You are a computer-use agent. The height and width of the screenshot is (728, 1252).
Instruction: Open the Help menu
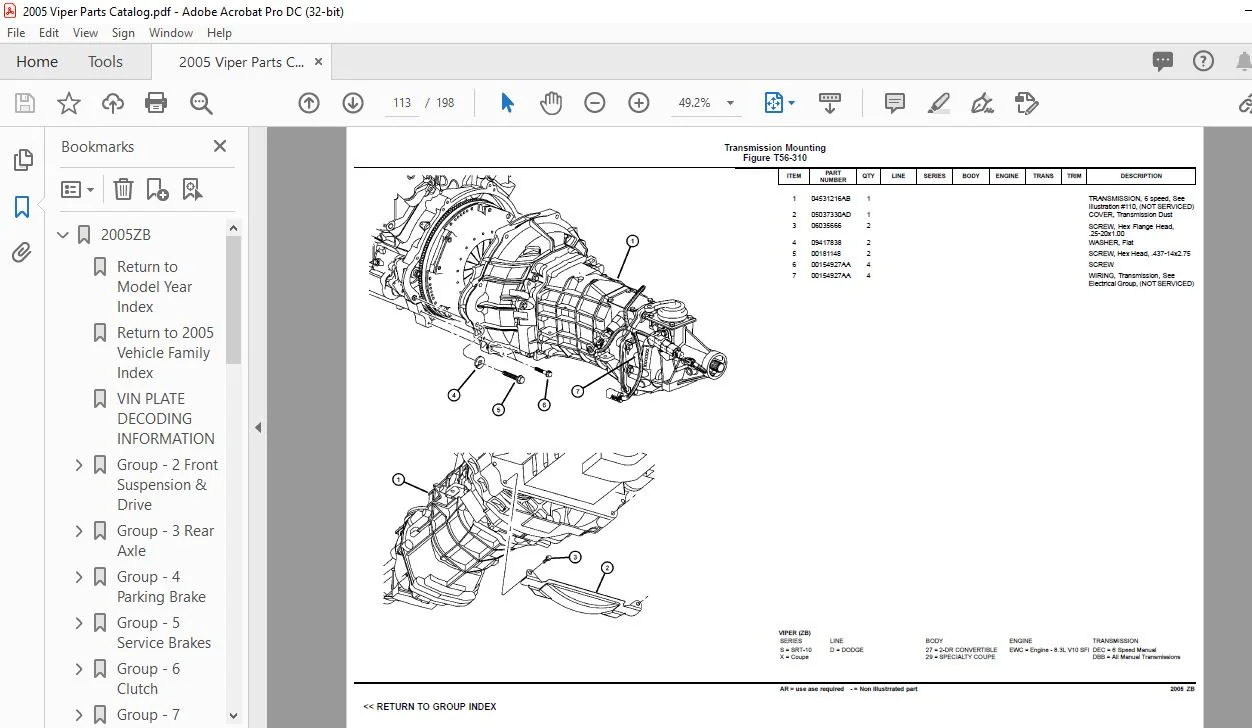pos(219,33)
